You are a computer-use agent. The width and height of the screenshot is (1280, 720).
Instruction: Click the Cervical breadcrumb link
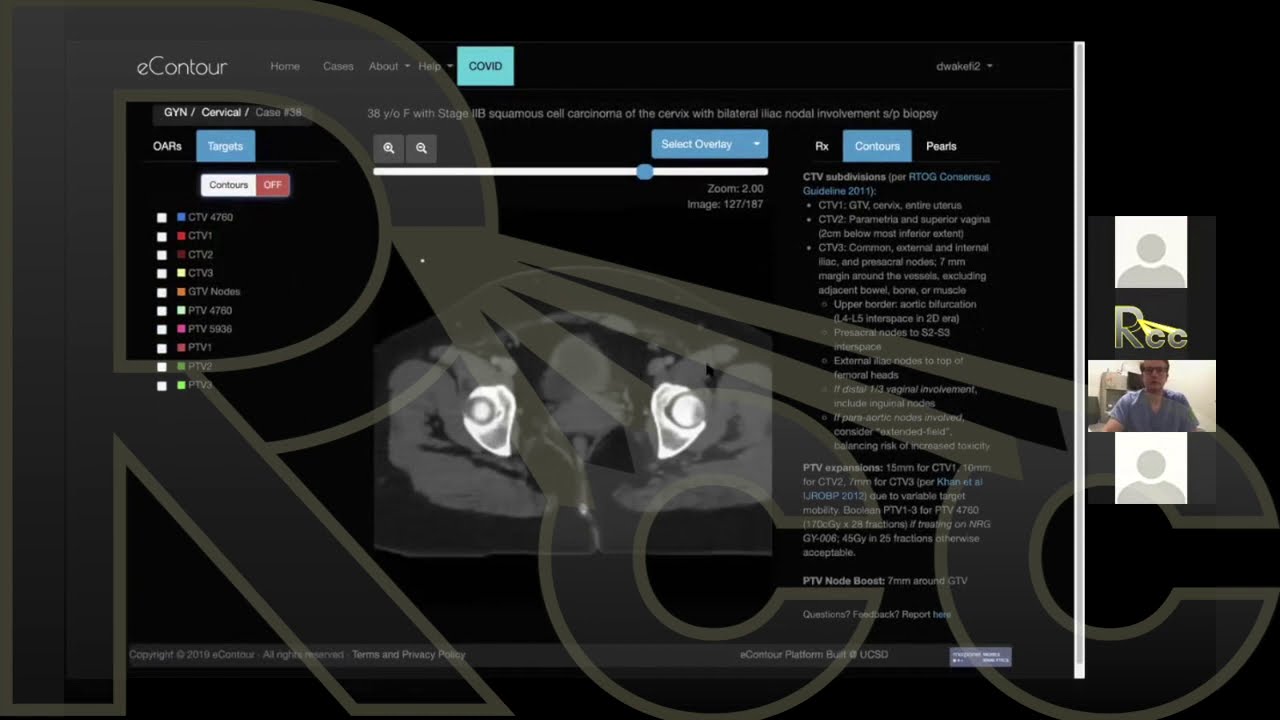[x=221, y=112]
